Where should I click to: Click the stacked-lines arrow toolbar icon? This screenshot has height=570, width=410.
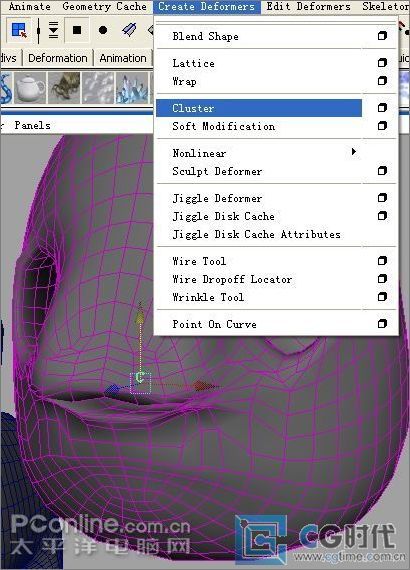click(53, 30)
